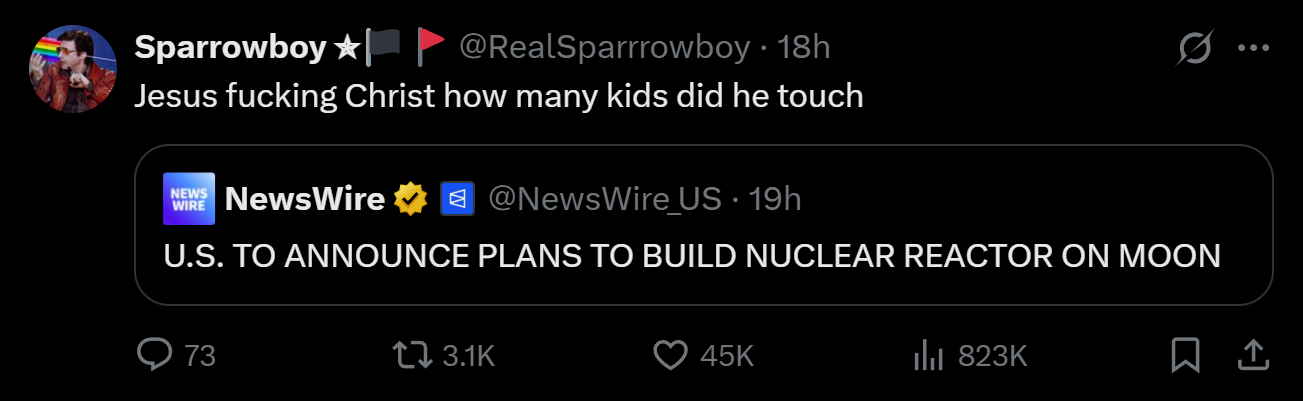Bookmark this post
This screenshot has height=401, width=1303.
pyautogui.click(x=1185, y=354)
